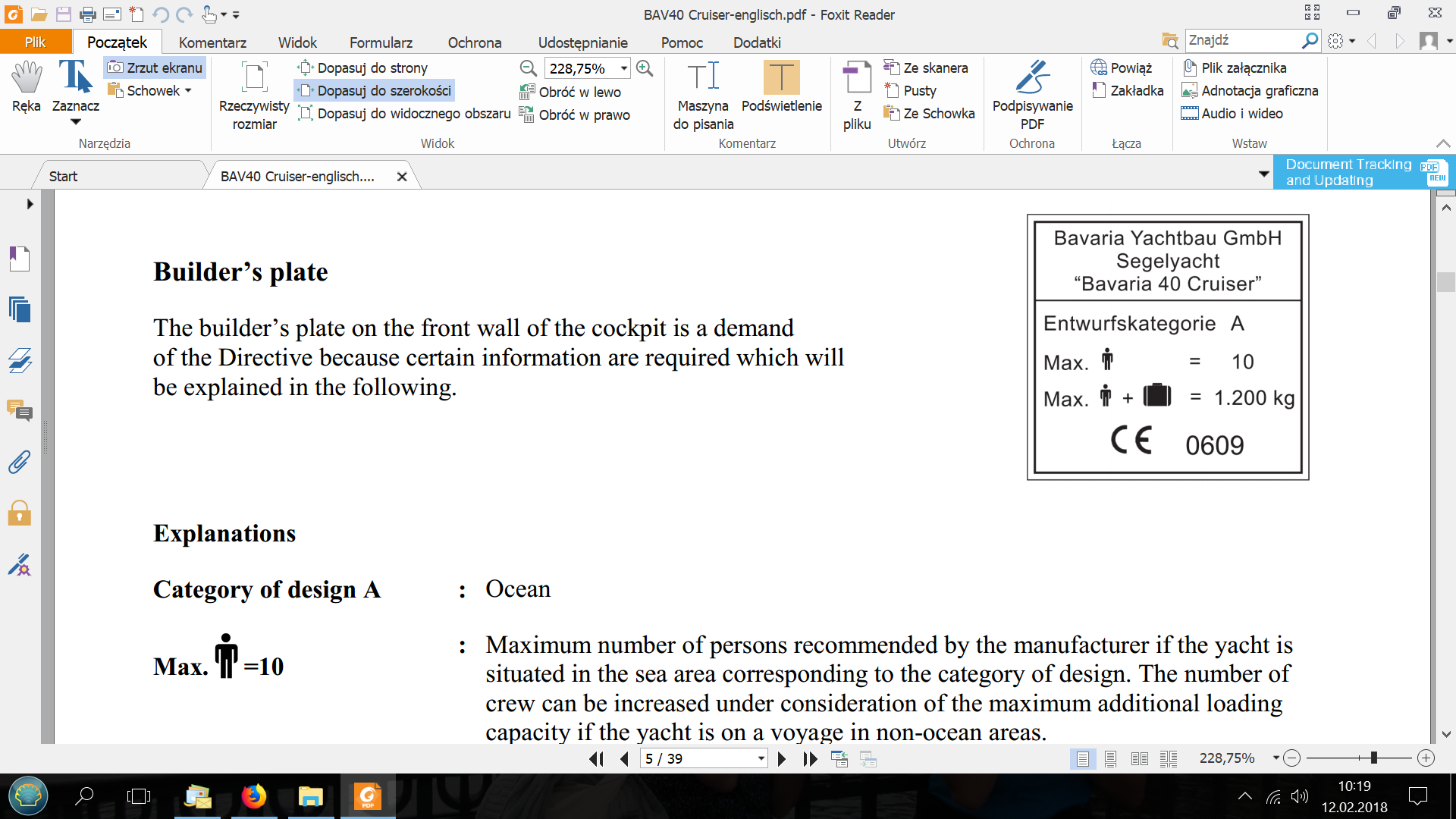Go to the next page
The width and height of the screenshot is (1456, 819).
coord(782,758)
